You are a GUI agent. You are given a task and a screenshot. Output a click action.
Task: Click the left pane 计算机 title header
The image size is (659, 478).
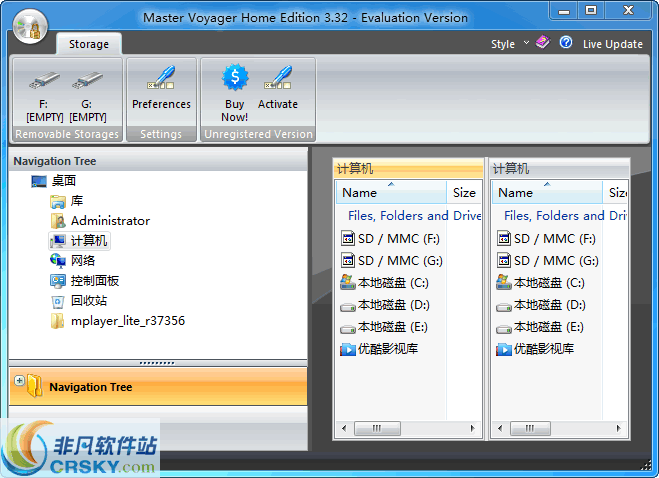coord(409,169)
